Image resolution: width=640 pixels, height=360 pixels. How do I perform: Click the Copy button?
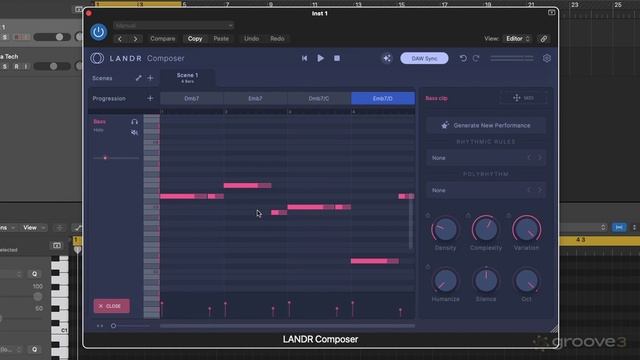click(x=195, y=39)
